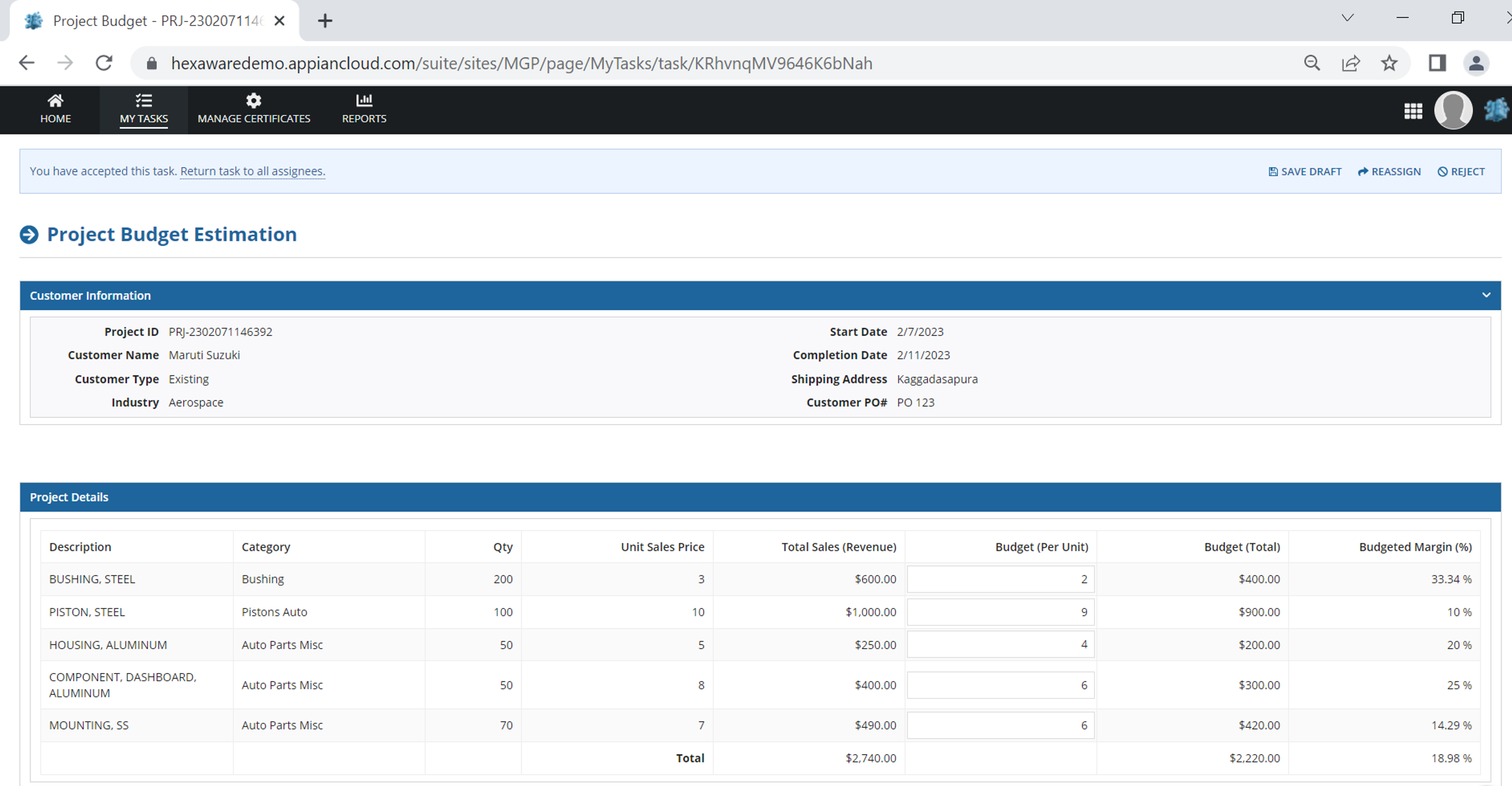Image resolution: width=1512 pixels, height=786 pixels.
Task: Edit budget per unit for Component, Dashboard
Action: tap(1000, 685)
